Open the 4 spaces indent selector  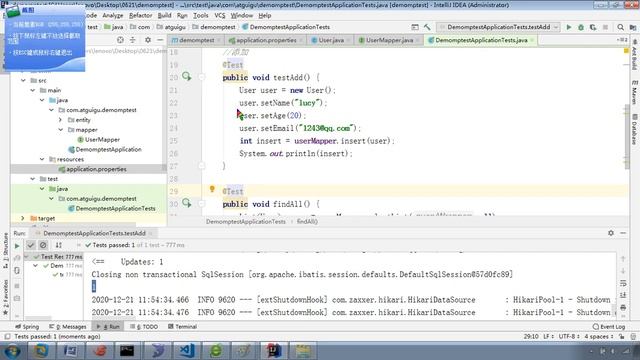pyautogui.click(x=599, y=336)
